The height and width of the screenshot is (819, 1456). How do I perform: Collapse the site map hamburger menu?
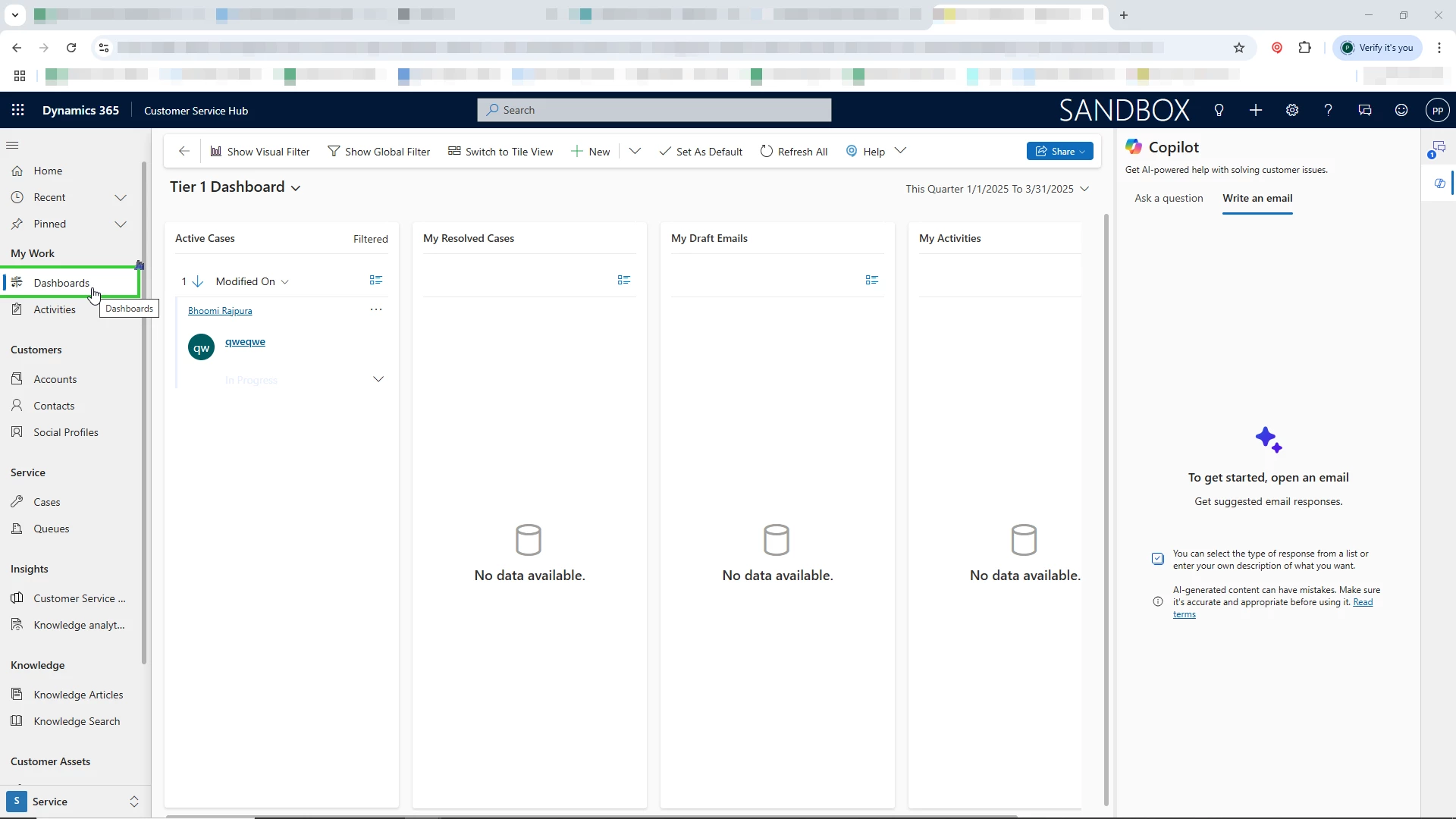coord(12,145)
